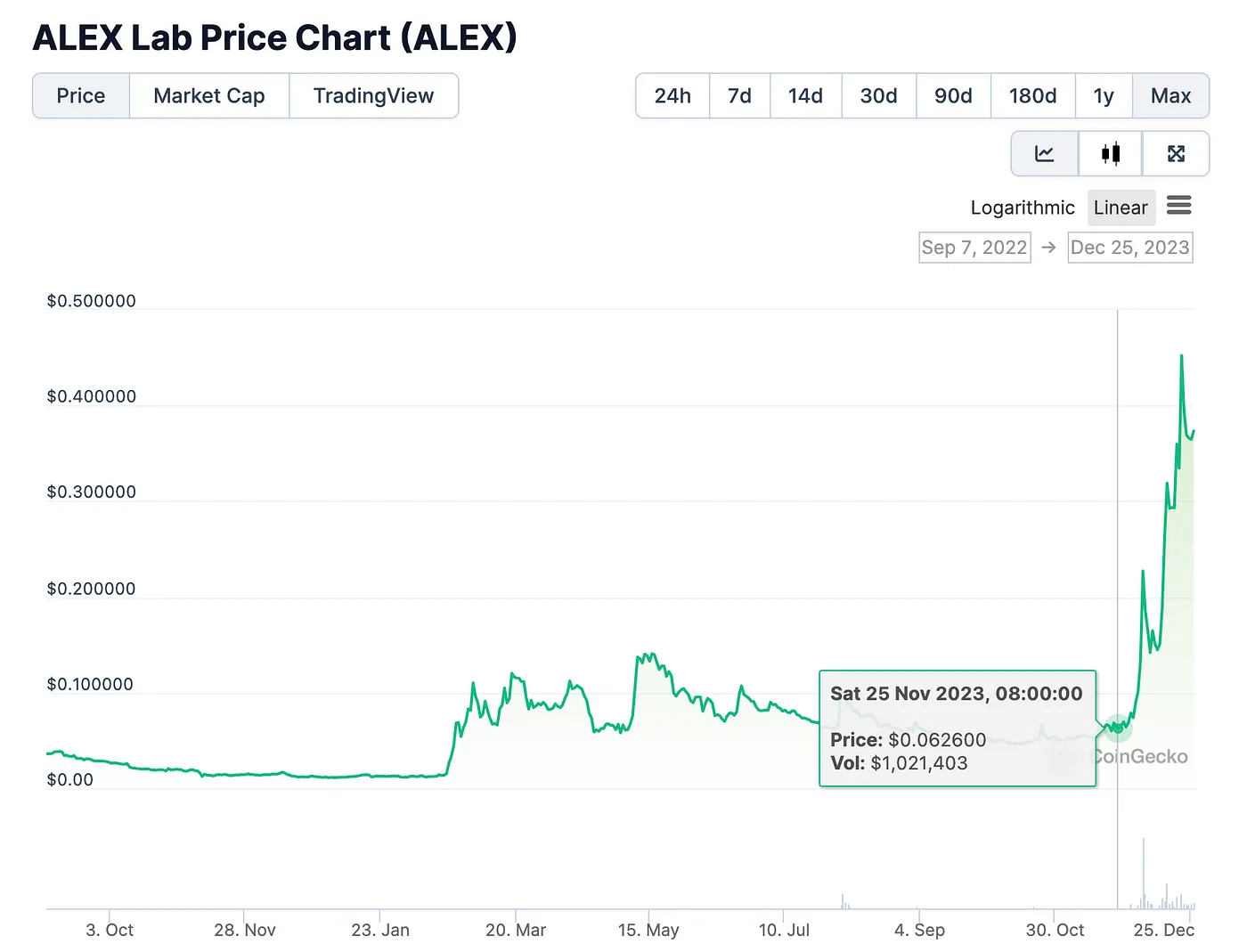Click the green price marker dot
This screenshot has width=1247, height=952.
1118,728
